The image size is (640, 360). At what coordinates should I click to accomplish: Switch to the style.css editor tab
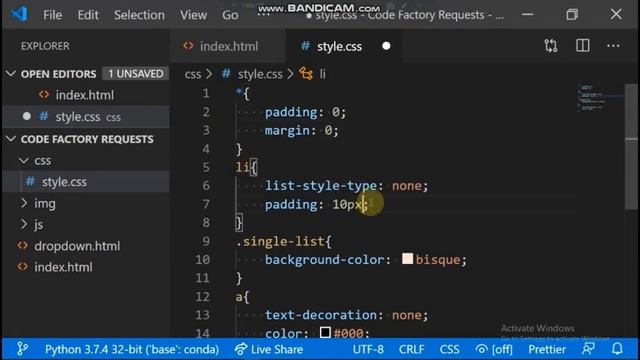pos(343,46)
